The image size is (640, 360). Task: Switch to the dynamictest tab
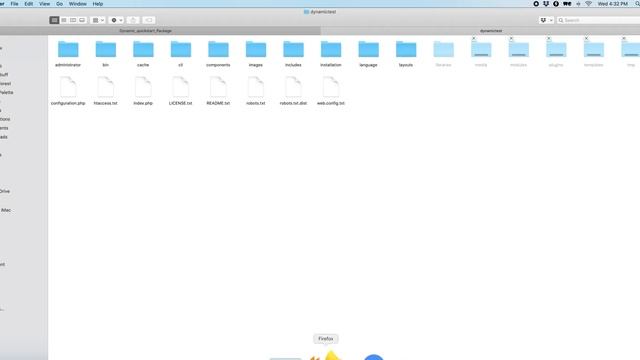(x=480, y=31)
